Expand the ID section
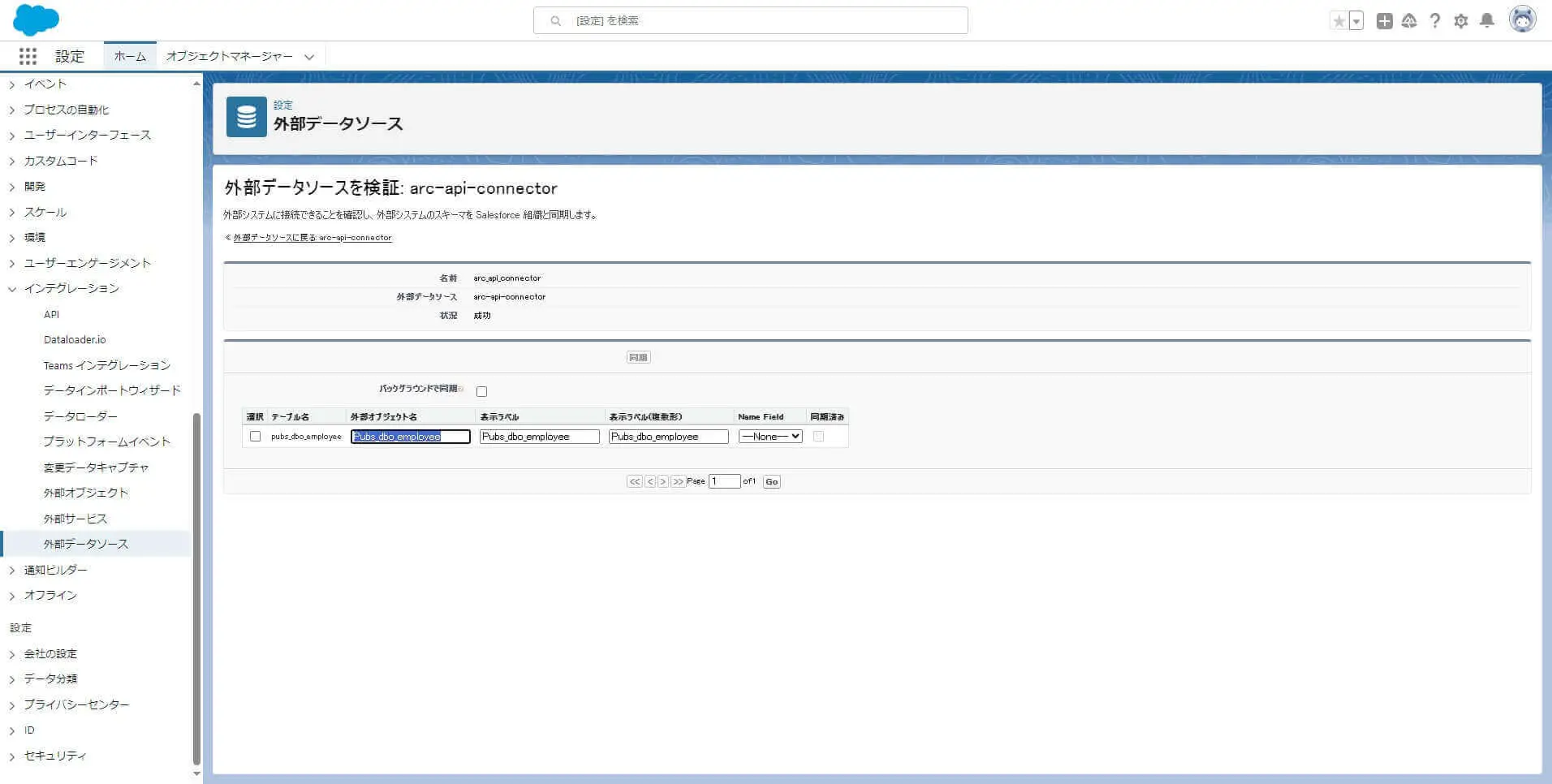 (x=12, y=730)
